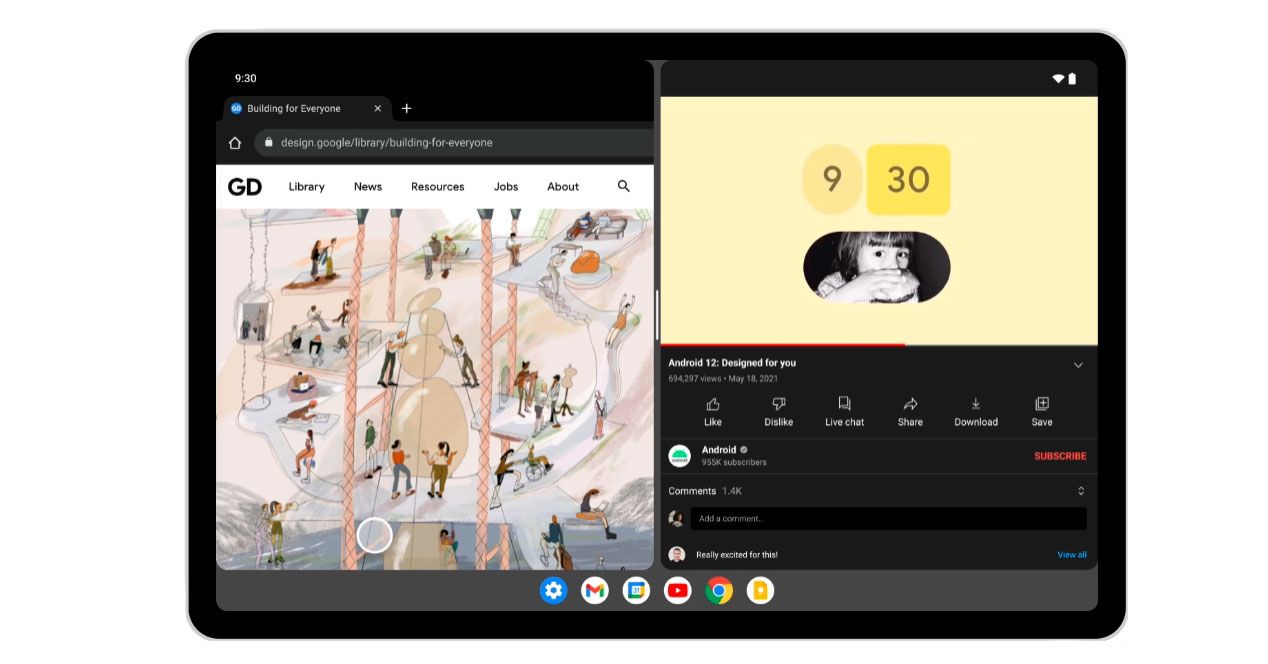Viewport: 1268px width, 664px height.
Task: Open Google Keep from the taskbar
Action: [x=761, y=591]
